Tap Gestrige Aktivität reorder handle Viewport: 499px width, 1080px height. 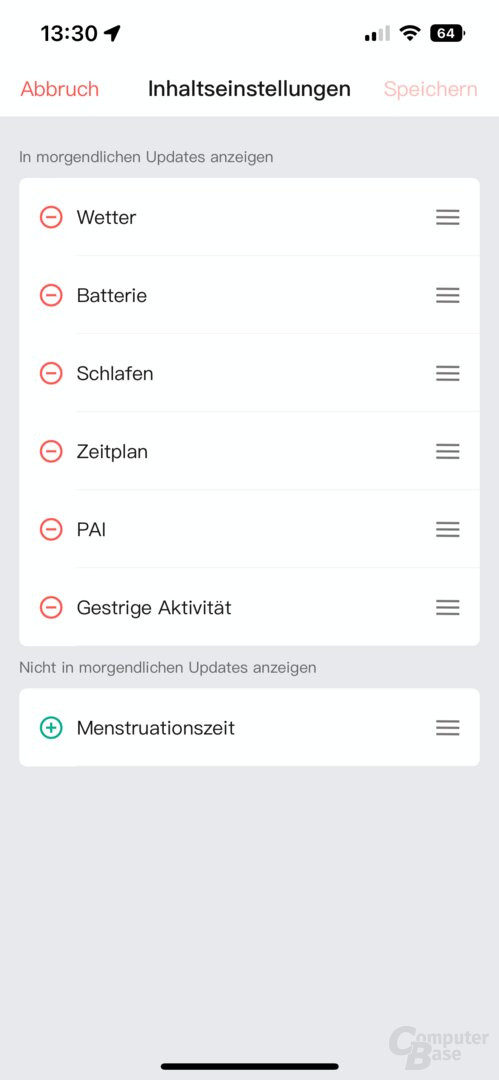(x=447, y=608)
